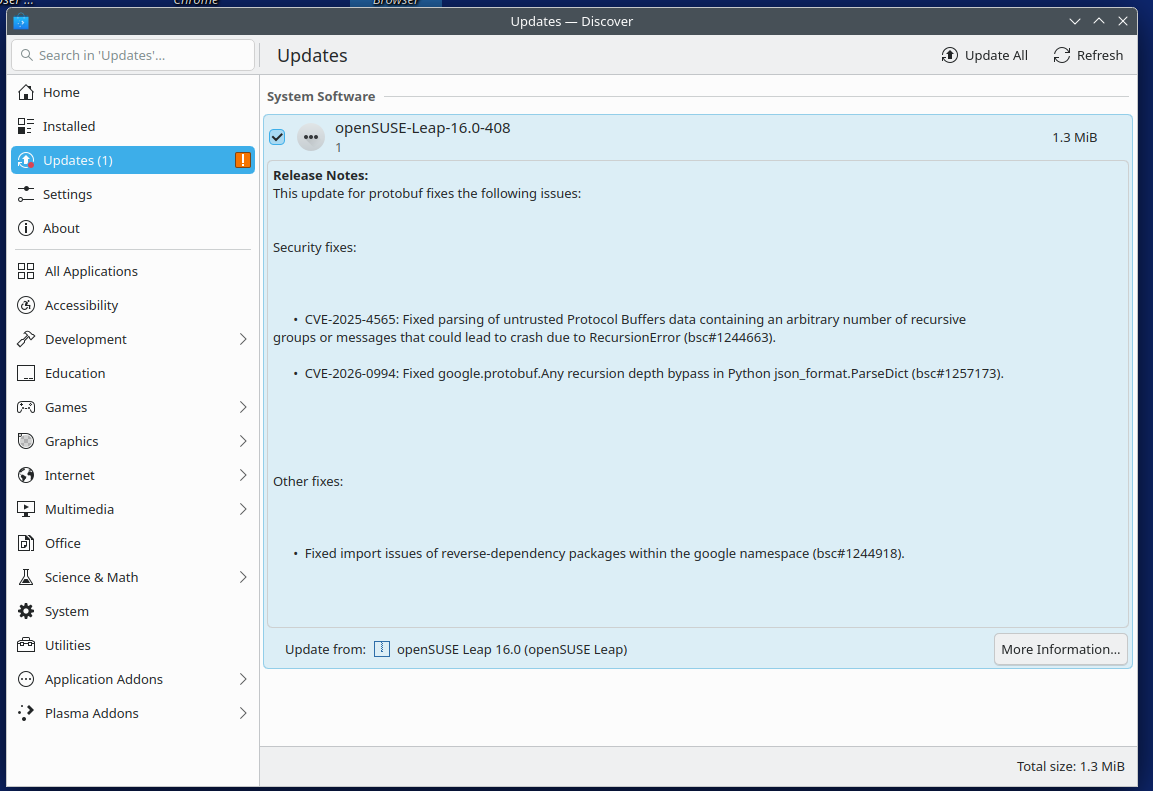The image size is (1153, 791).
Task: Click the System gear icon
Action: pyautogui.click(x=27, y=611)
